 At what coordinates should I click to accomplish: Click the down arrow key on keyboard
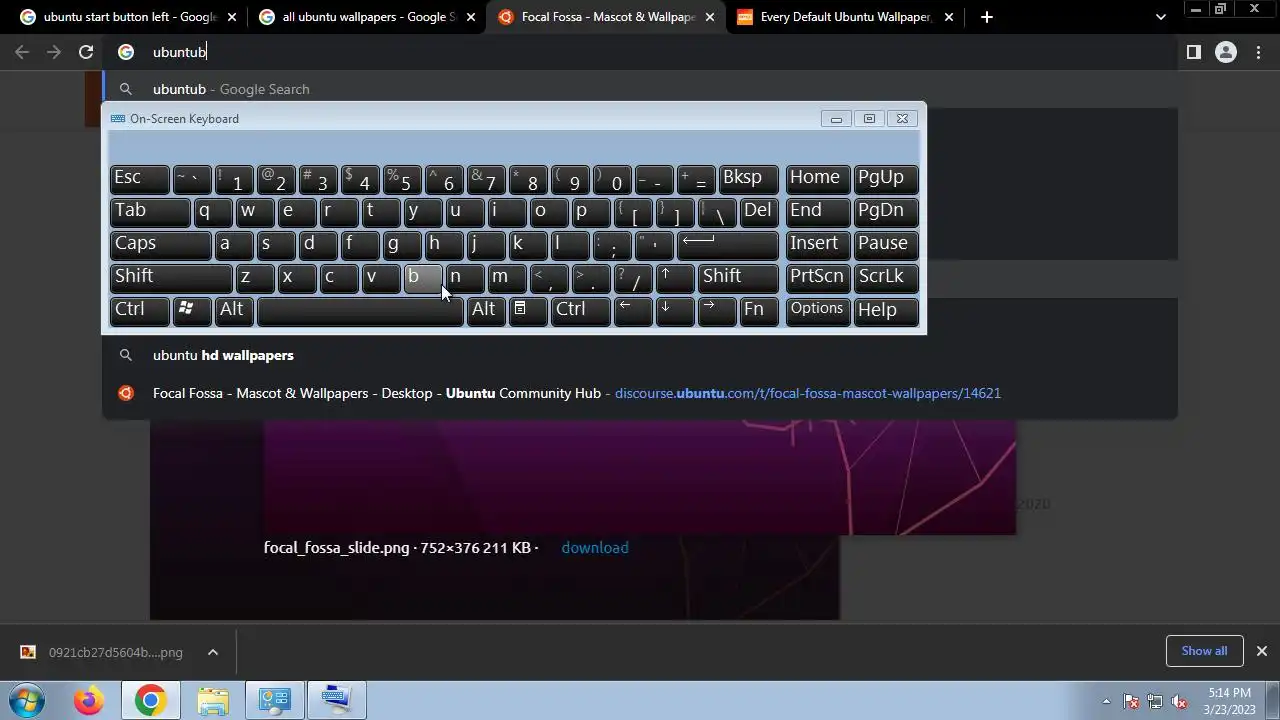[675, 310]
